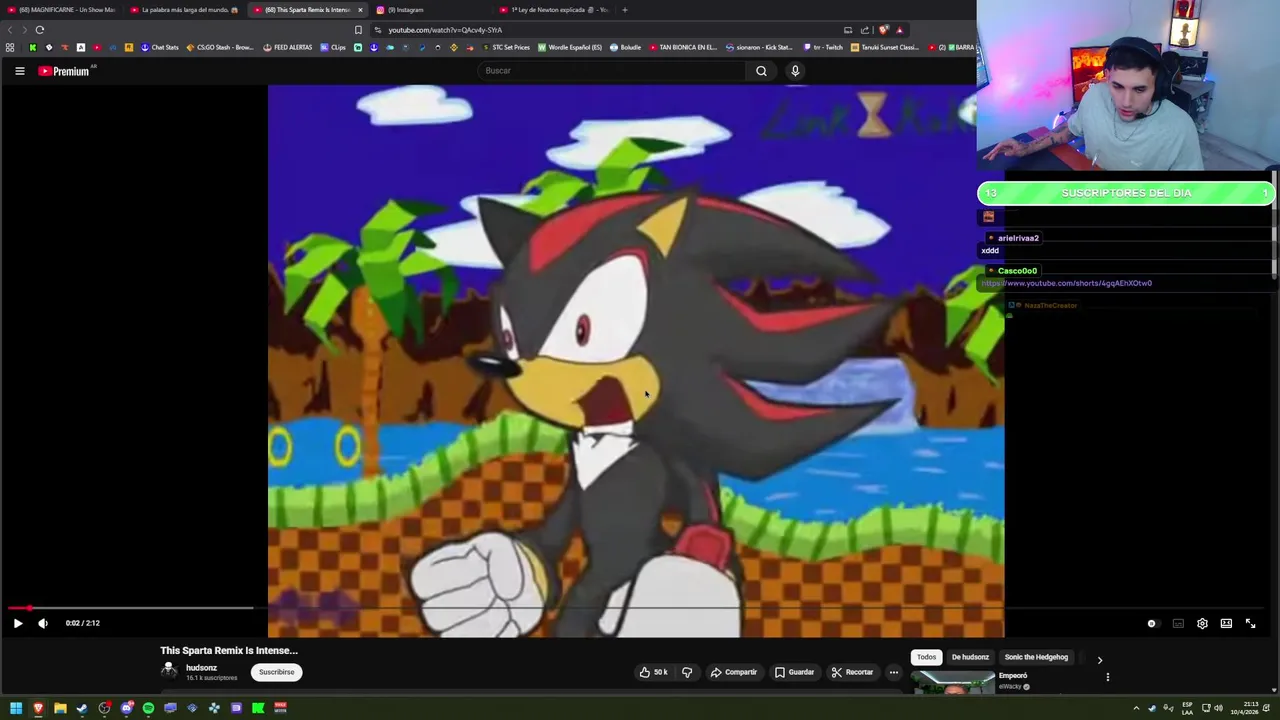The height and width of the screenshot is (720, 1280).
Task: Start voice search with microphone icon
Action: point(795,71)
